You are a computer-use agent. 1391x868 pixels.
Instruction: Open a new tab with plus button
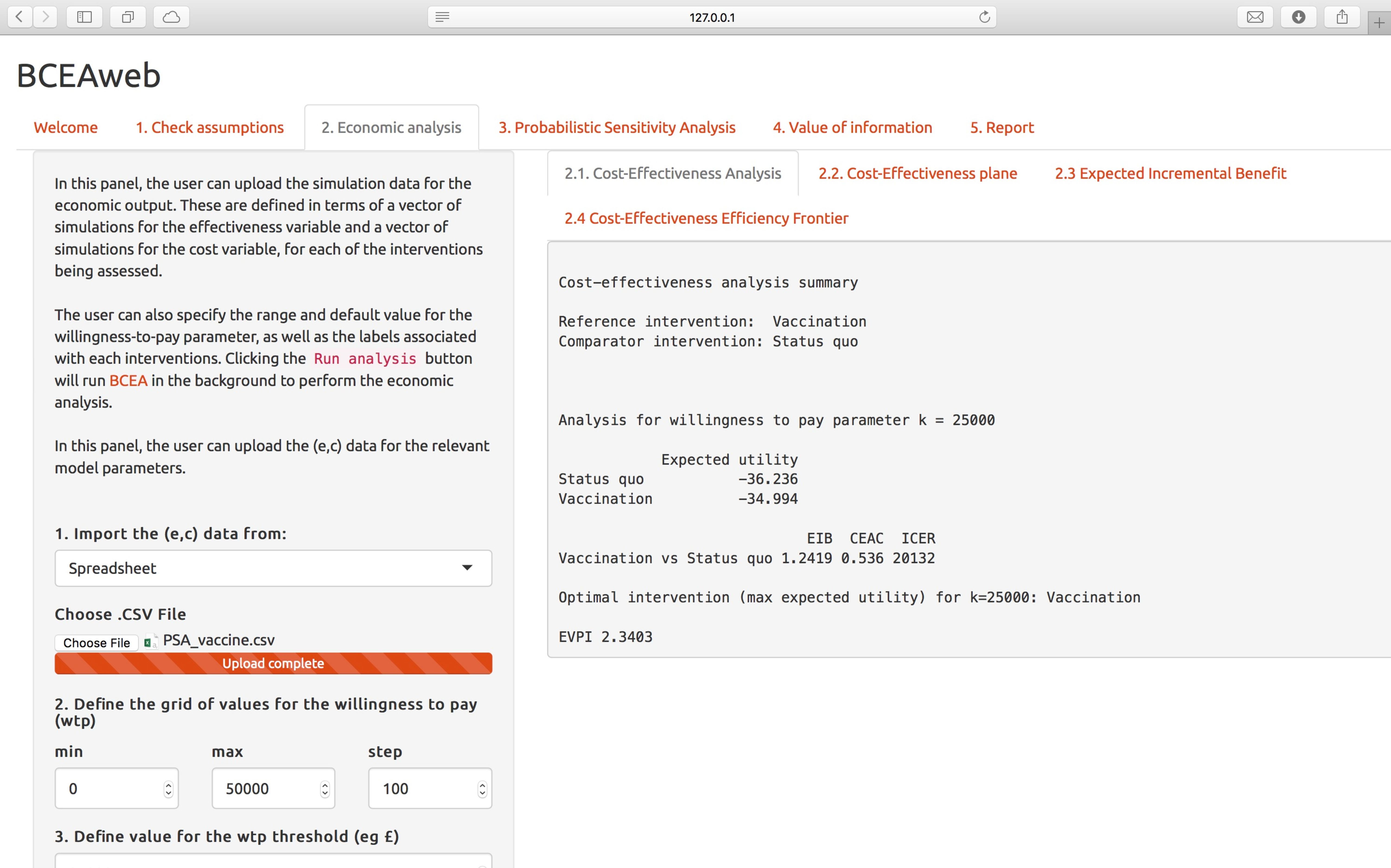(x=1379, y=23)
